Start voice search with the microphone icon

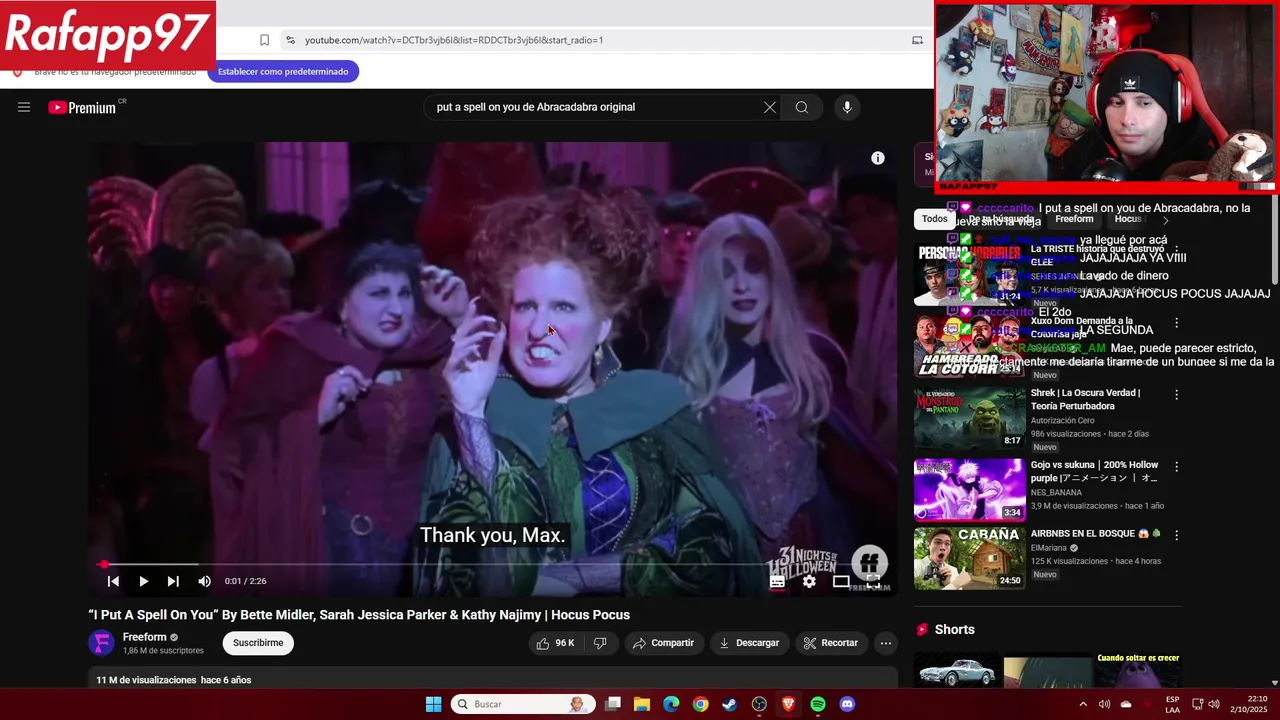(847, 107)
